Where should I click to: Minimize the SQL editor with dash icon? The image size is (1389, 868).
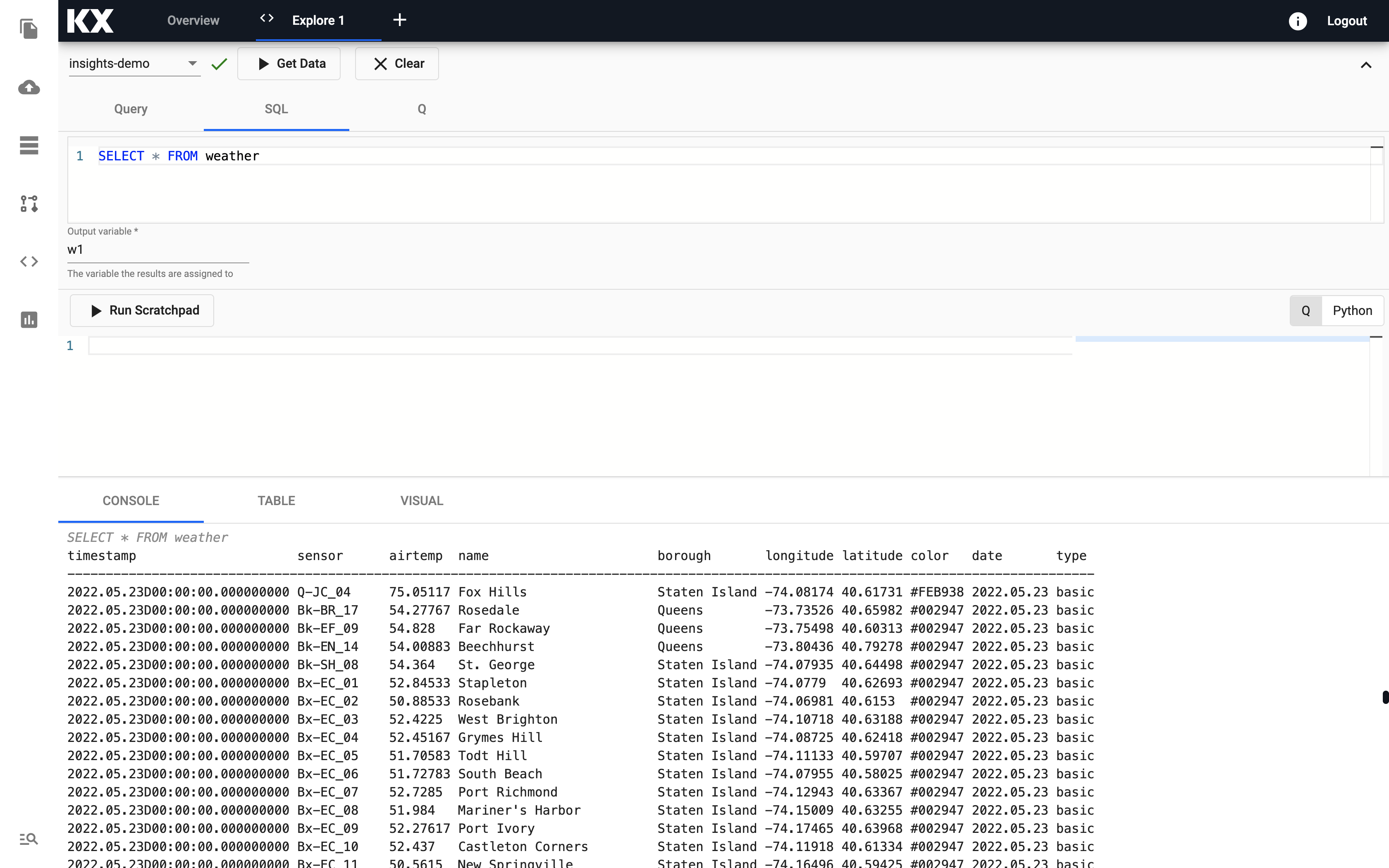[1376, 148]
